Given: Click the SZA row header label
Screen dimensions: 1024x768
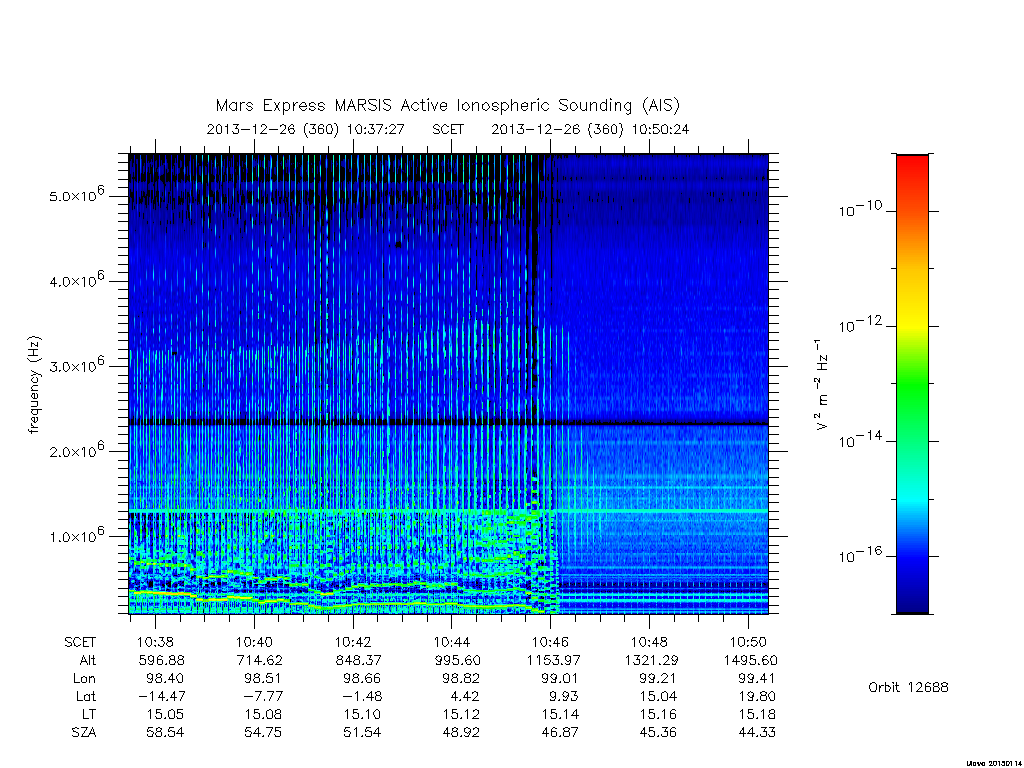Looking at the screenshot, I should (84, 733).
